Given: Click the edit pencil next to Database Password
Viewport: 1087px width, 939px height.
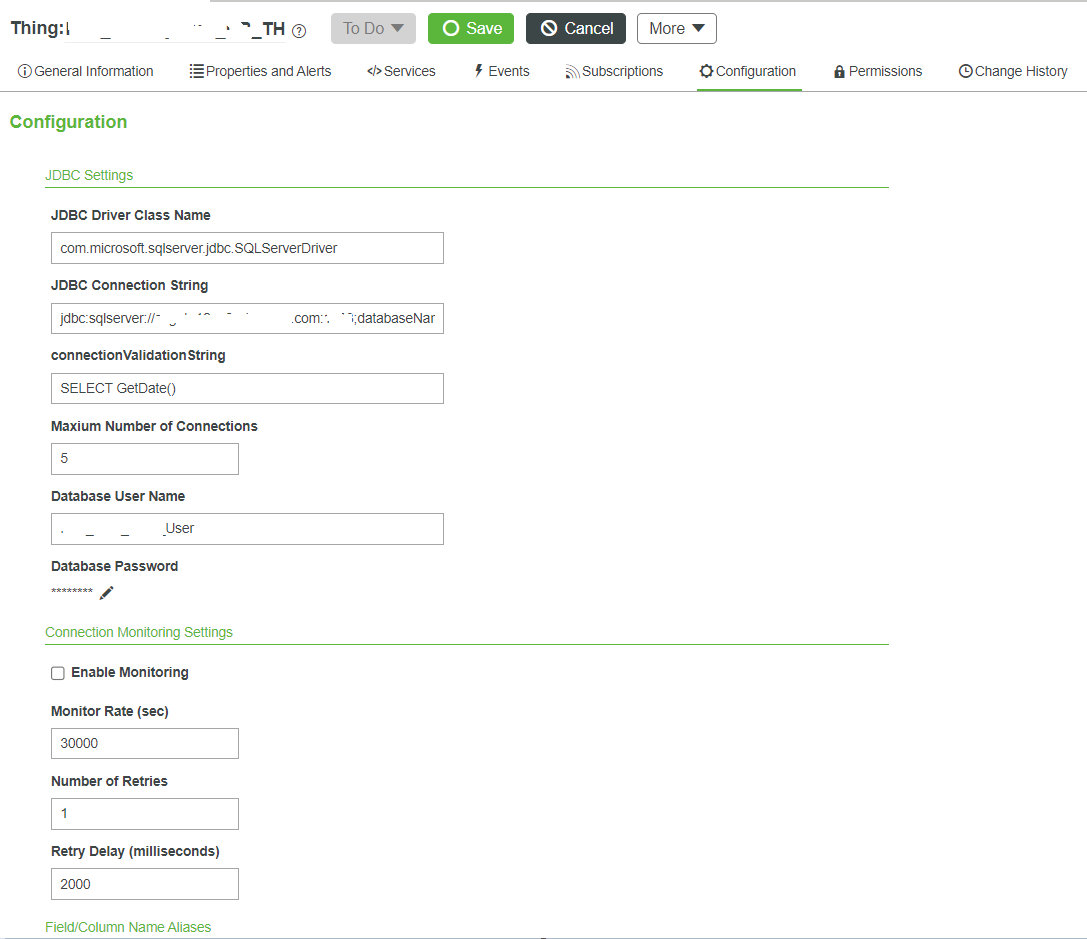Looking at the screenshot, I should click(x=106, y=593).
